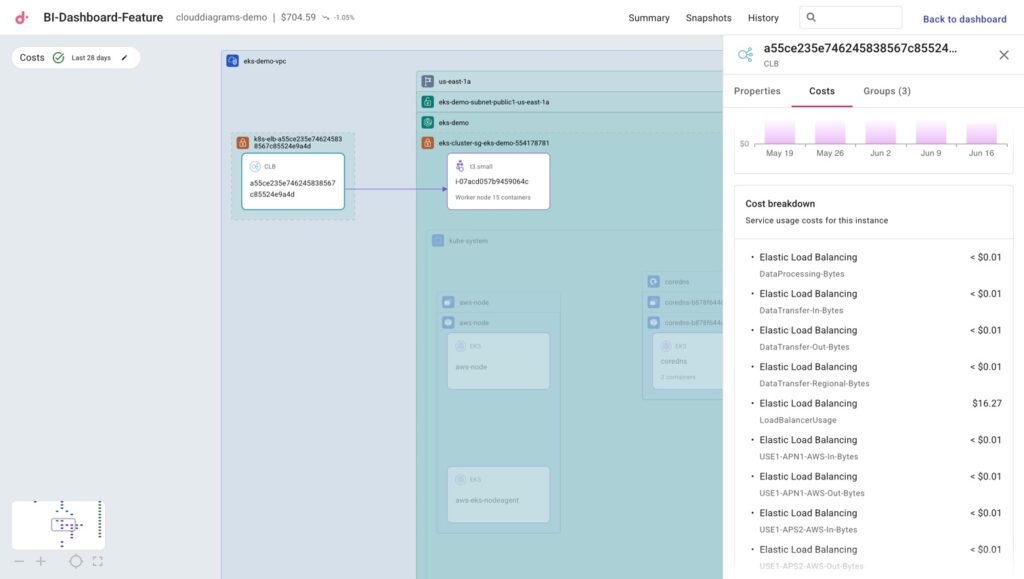Viewport: 1024px width, 579px height.
Task: Edit the Costs date range pencil icon
Action: point(124,57)
